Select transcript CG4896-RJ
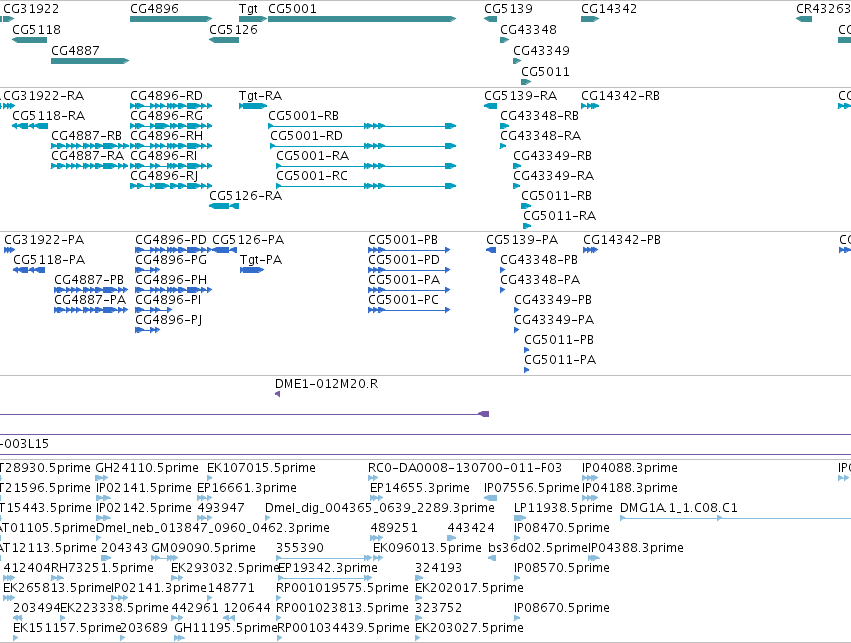Image resolution: width=851 pixels, height=643 pixels. (x=164, y=176)
